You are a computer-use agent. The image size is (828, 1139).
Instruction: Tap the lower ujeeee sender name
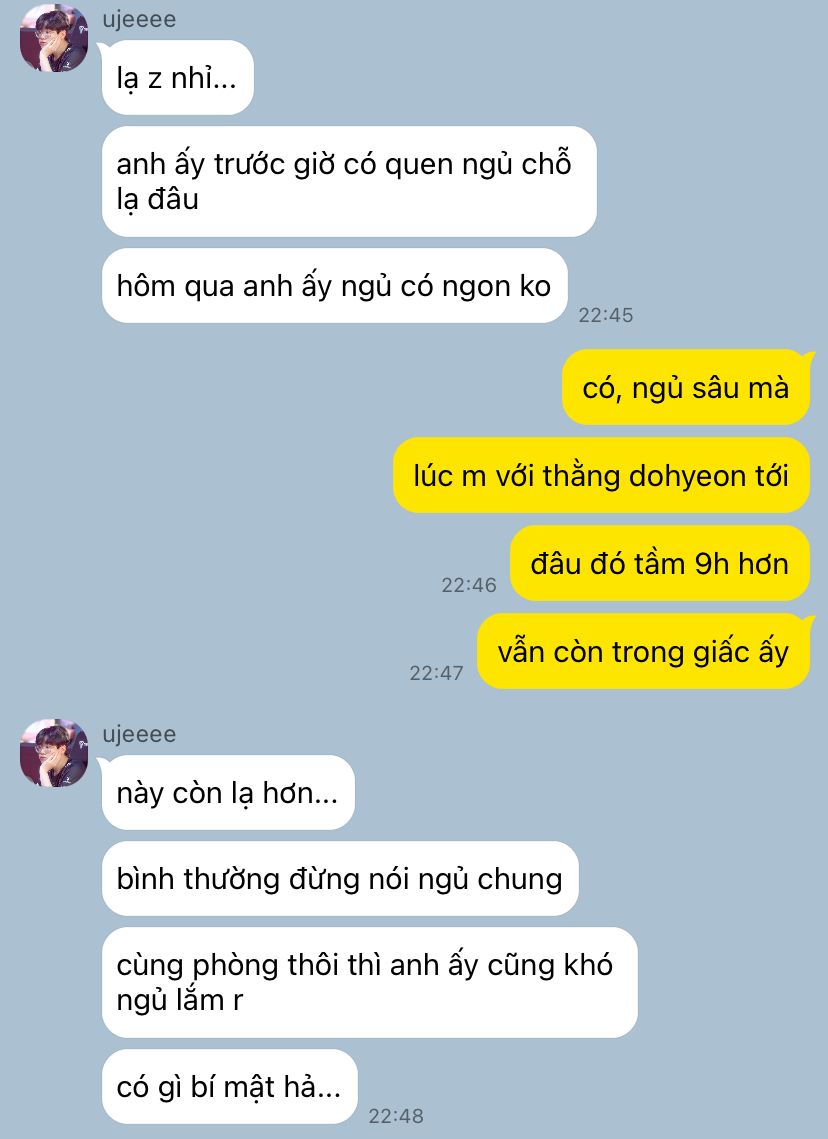(139, 734)
